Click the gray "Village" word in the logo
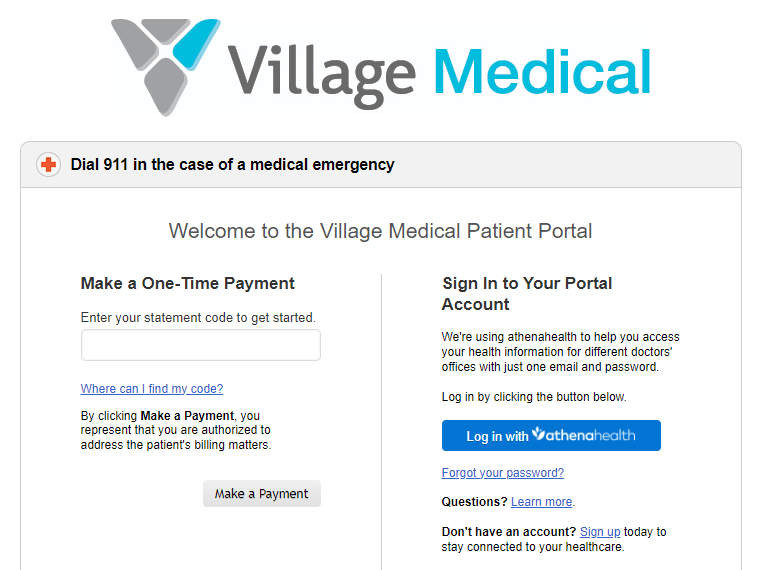Screen dimensions: 760x570 click(x=320, y=70)
